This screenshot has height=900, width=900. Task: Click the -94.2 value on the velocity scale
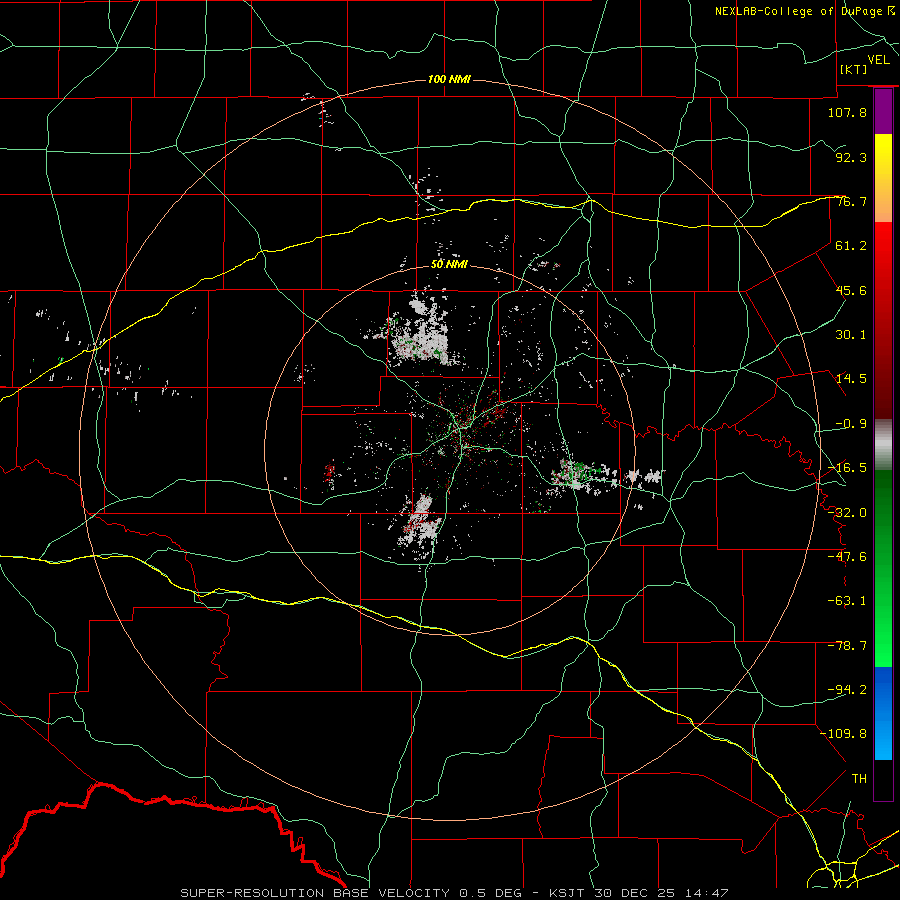pos(847,690)
